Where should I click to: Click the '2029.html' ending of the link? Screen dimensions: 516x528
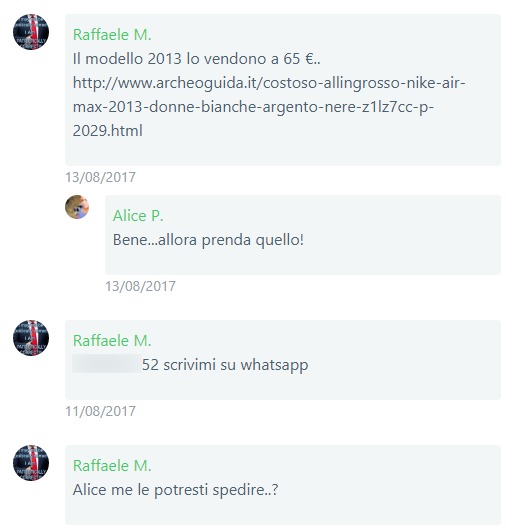(x=108, y=131)
